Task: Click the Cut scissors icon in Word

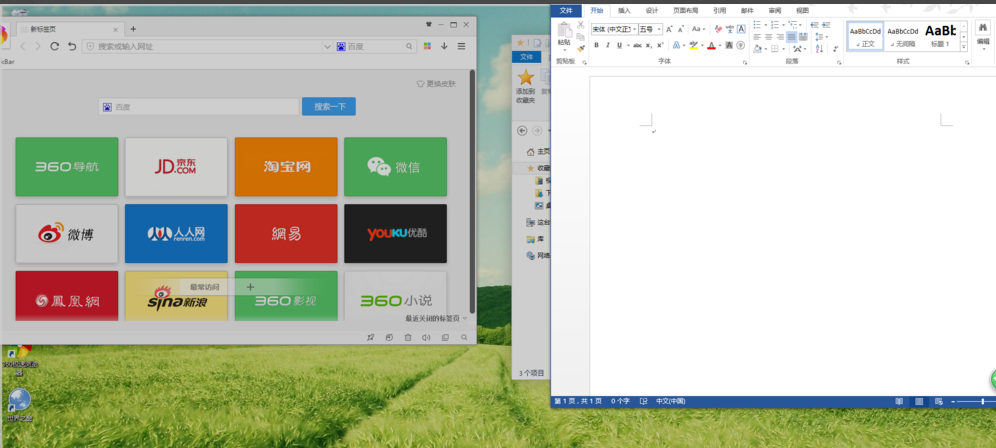Action: point(580,25)
